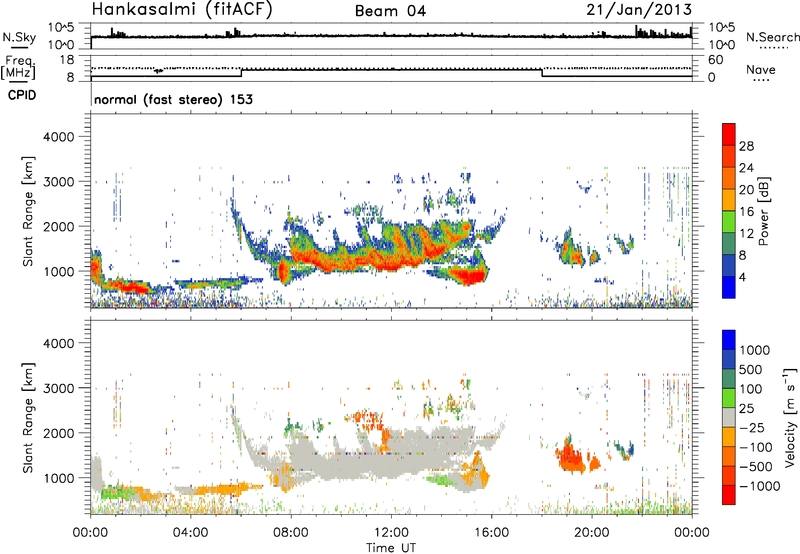
Task: Click 'normal (fast stereo) 153' text
Action: point(173,99)
